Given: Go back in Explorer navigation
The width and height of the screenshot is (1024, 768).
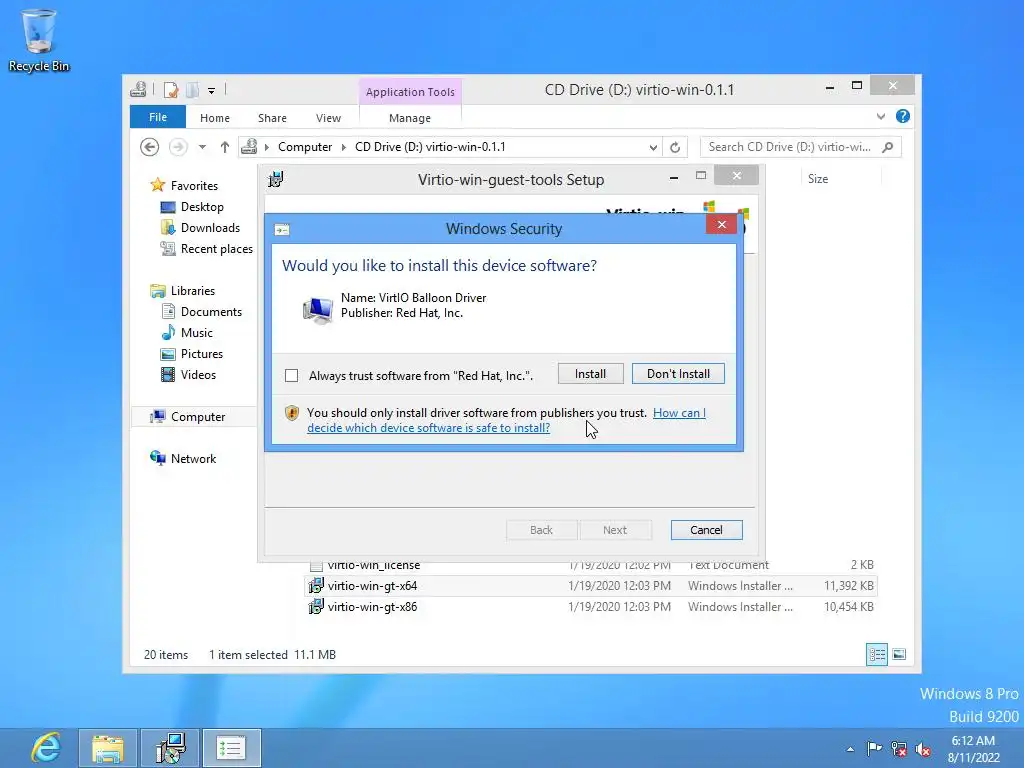Looking at the screenshot, I should [x=150, y=147].
